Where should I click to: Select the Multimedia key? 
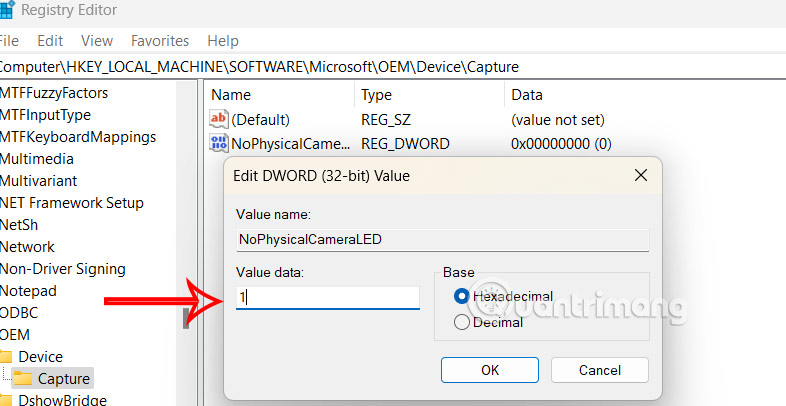pyautogui.click(x=37, y=159)
